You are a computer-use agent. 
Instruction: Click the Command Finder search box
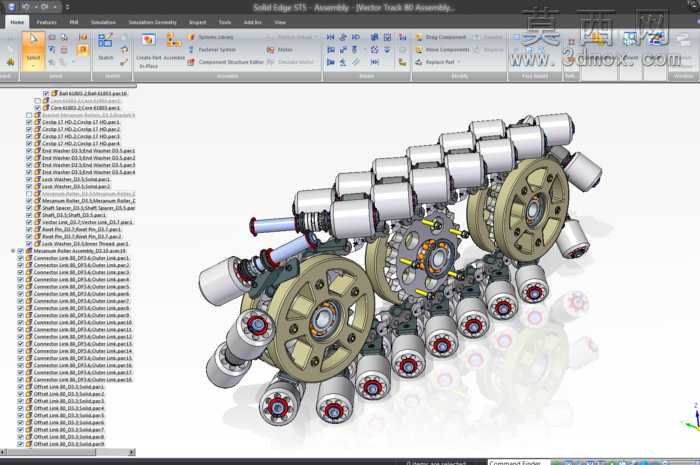(x=518, y=462)
